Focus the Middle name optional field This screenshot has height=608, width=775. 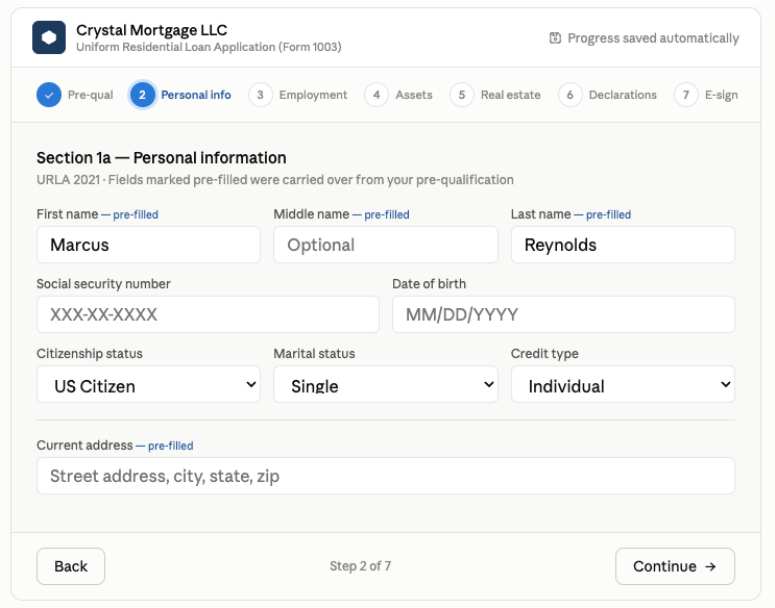(386, 245)
